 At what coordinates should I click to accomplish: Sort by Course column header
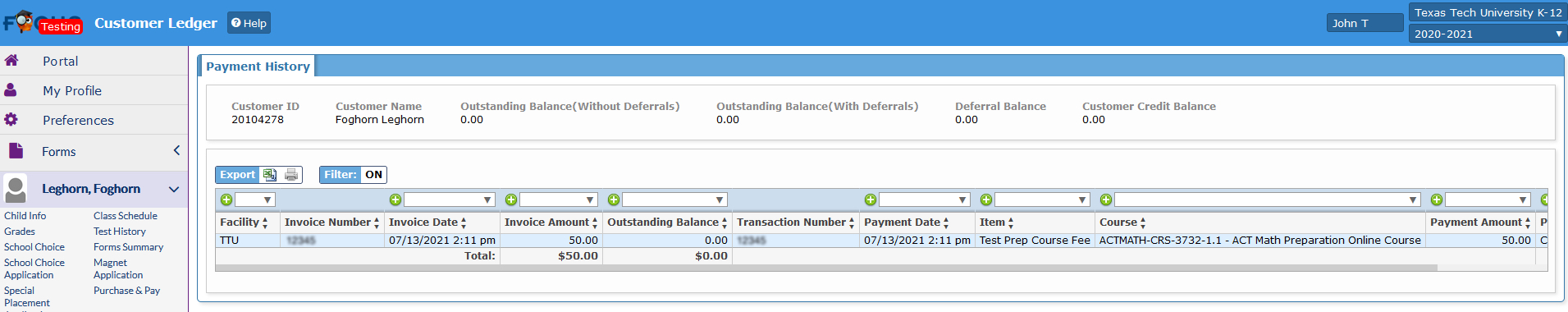(x=1123, y=223)
